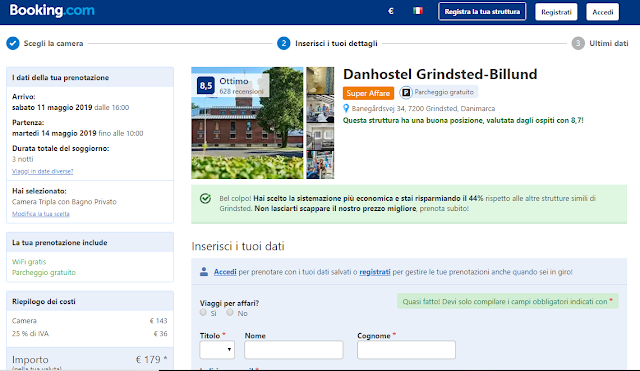Click the 25 % di IVA cost row
This screenshot has width=640, height=371.
(x=90, y=334)
